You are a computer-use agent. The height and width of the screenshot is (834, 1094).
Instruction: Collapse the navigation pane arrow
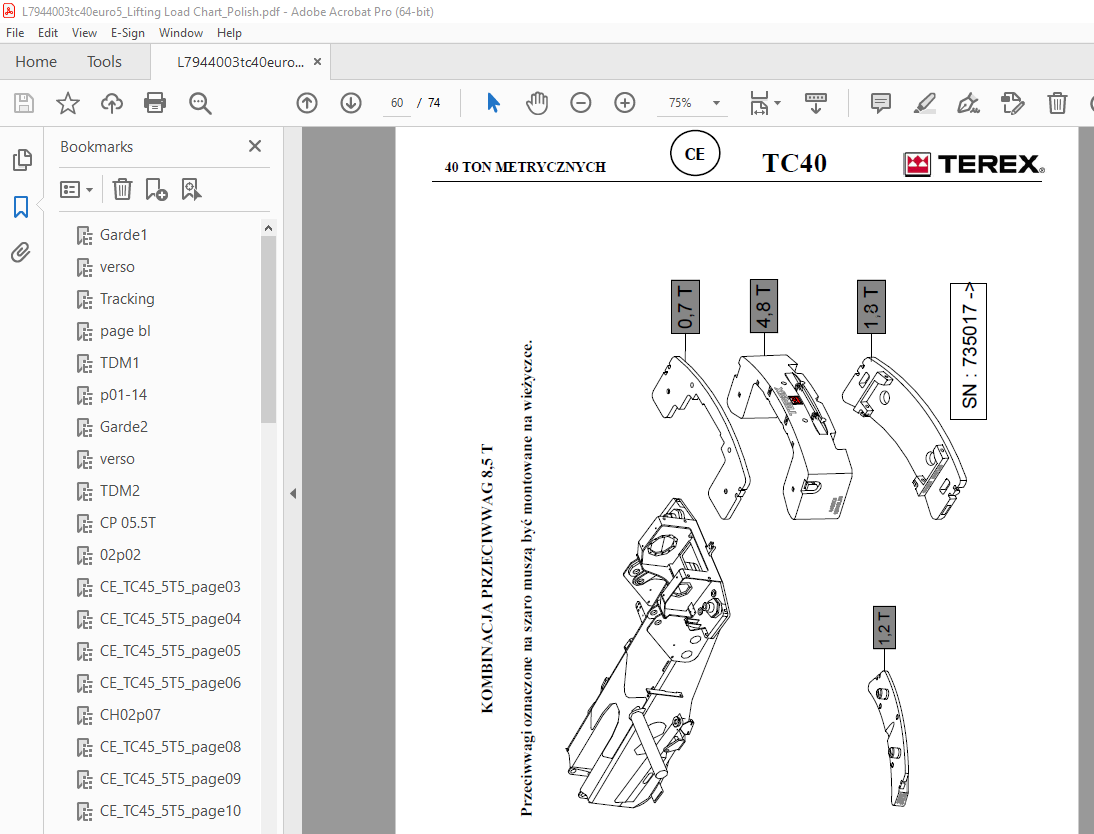coord(293,493)
